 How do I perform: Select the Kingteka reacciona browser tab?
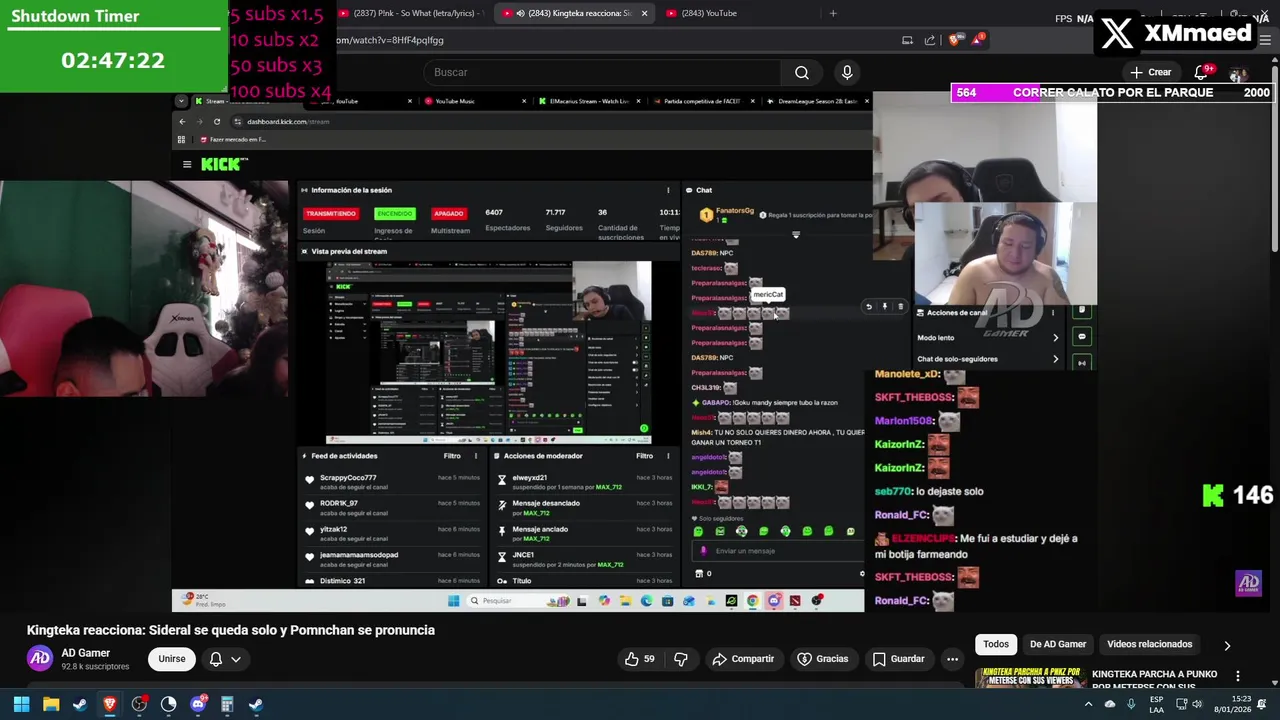point(575,13)
